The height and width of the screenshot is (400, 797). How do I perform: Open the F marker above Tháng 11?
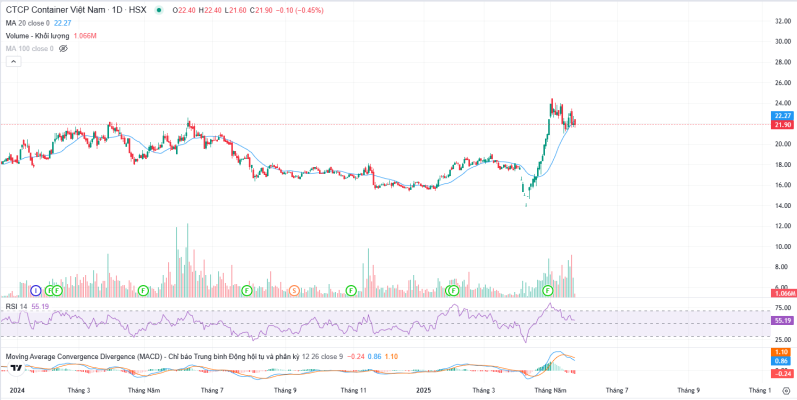[x=351, y=291]
